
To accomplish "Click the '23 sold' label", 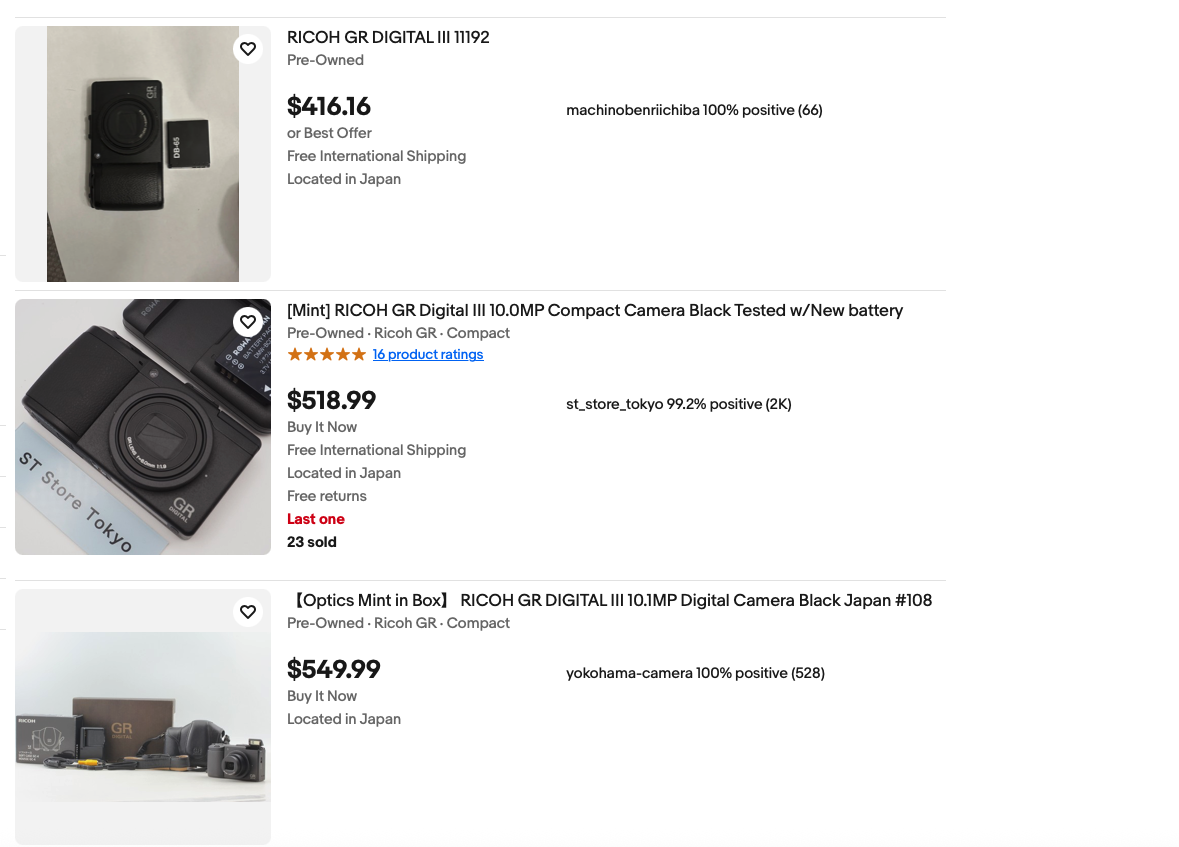I will [x=312, y=542].
